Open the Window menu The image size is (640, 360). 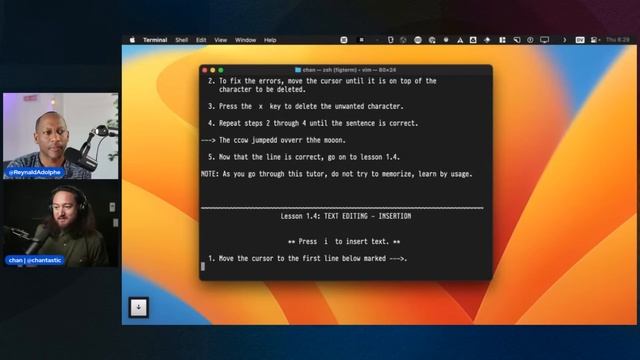245,40
